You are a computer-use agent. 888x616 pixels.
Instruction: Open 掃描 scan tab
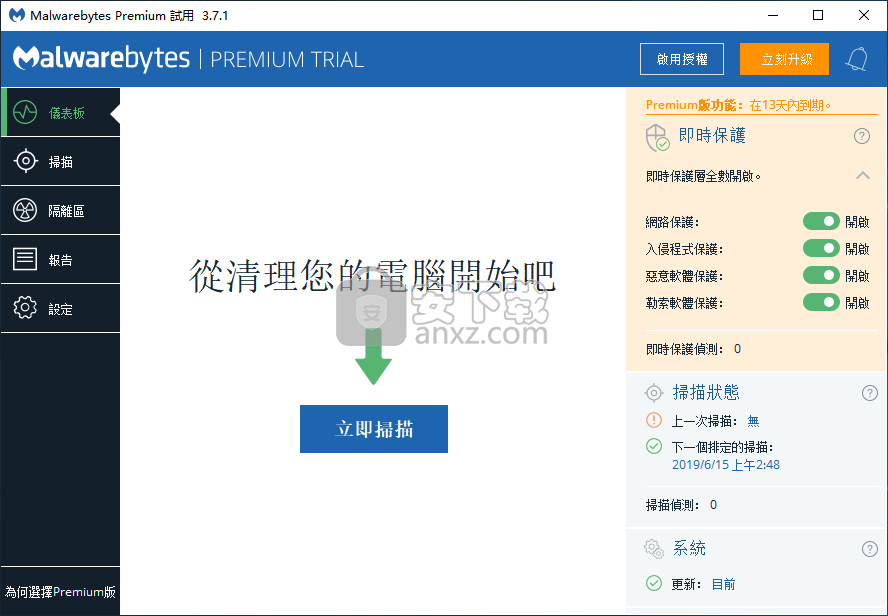[x=60, y=161]
